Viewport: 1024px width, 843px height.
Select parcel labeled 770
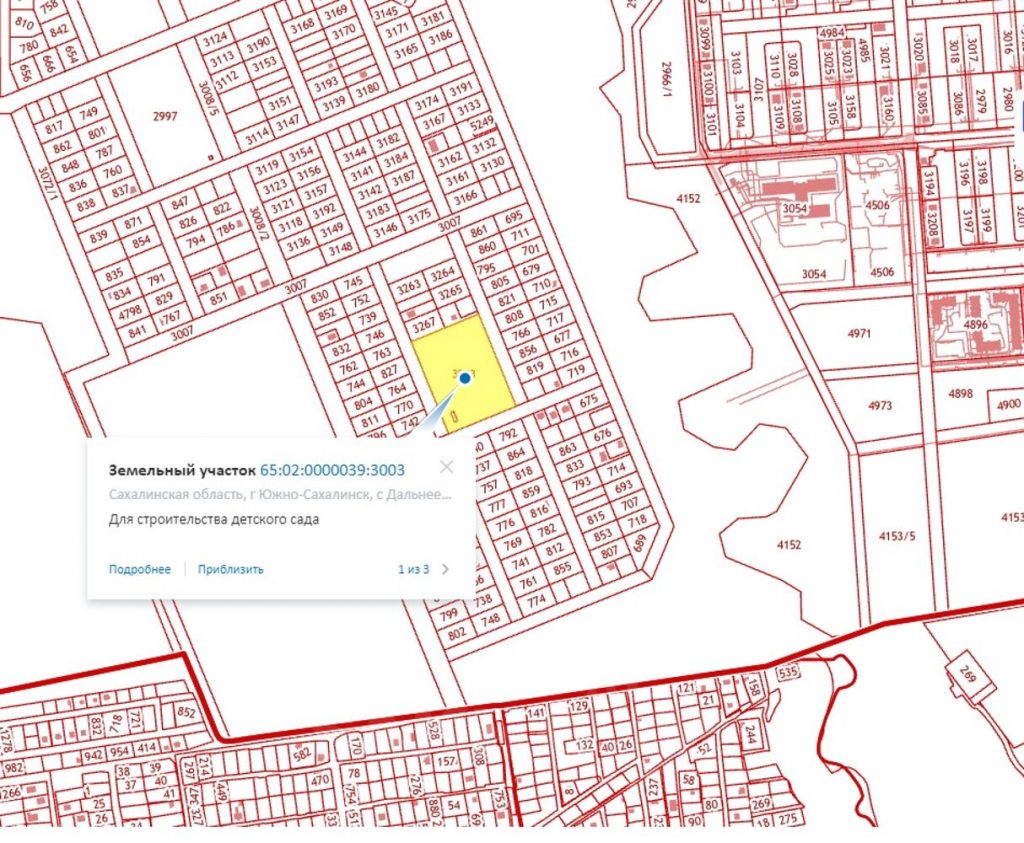click(404, 406)
